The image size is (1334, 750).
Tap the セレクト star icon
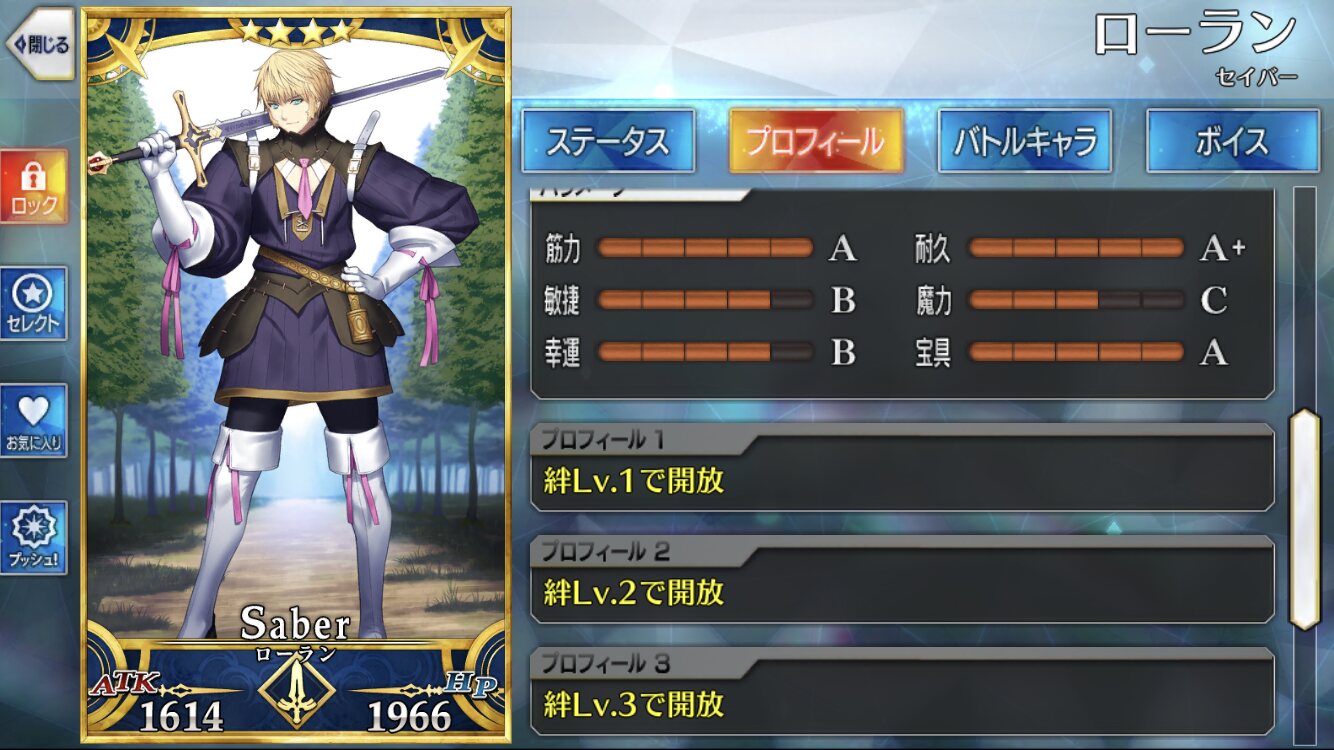pos(34,304)
